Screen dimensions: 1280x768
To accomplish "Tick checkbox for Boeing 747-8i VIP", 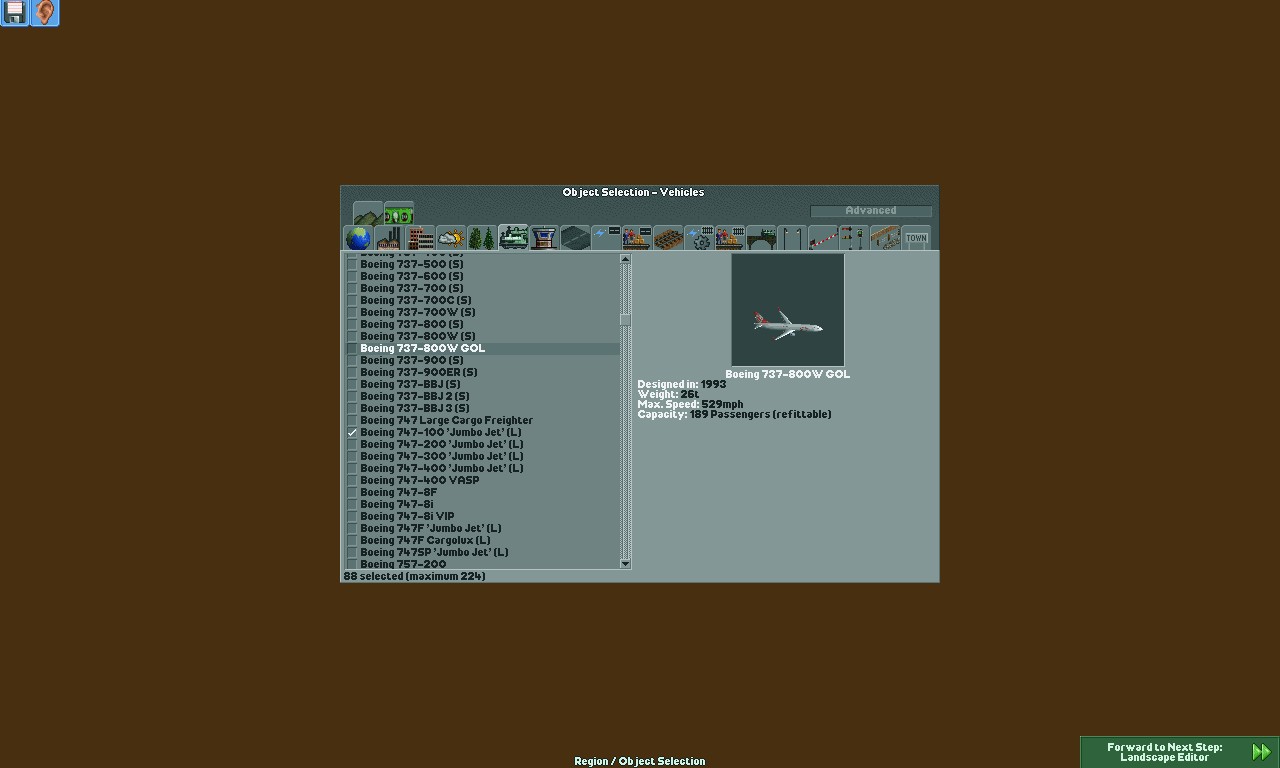I will (352, 516).
